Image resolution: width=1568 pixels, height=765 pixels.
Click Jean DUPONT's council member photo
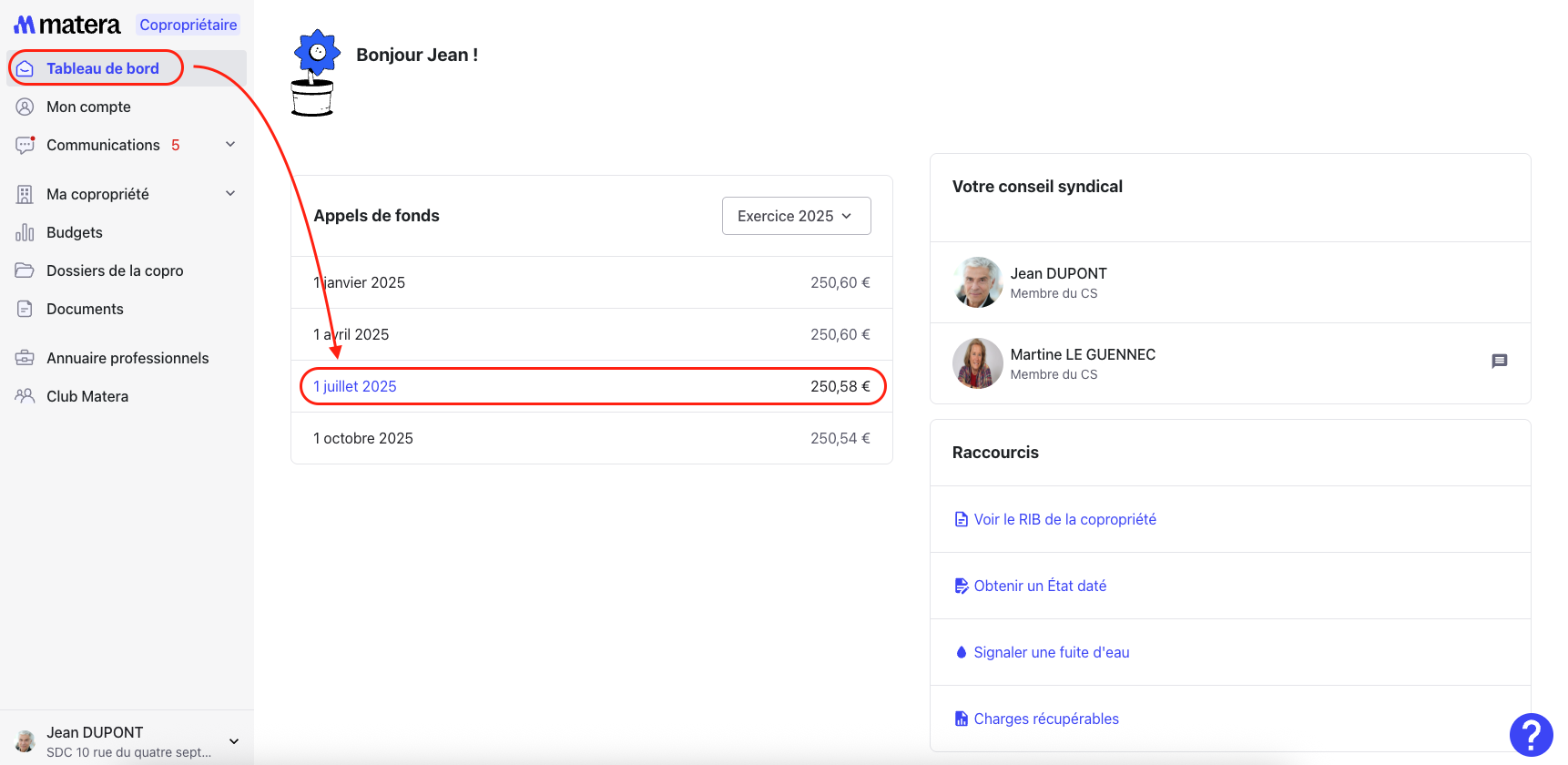point(977,282)
